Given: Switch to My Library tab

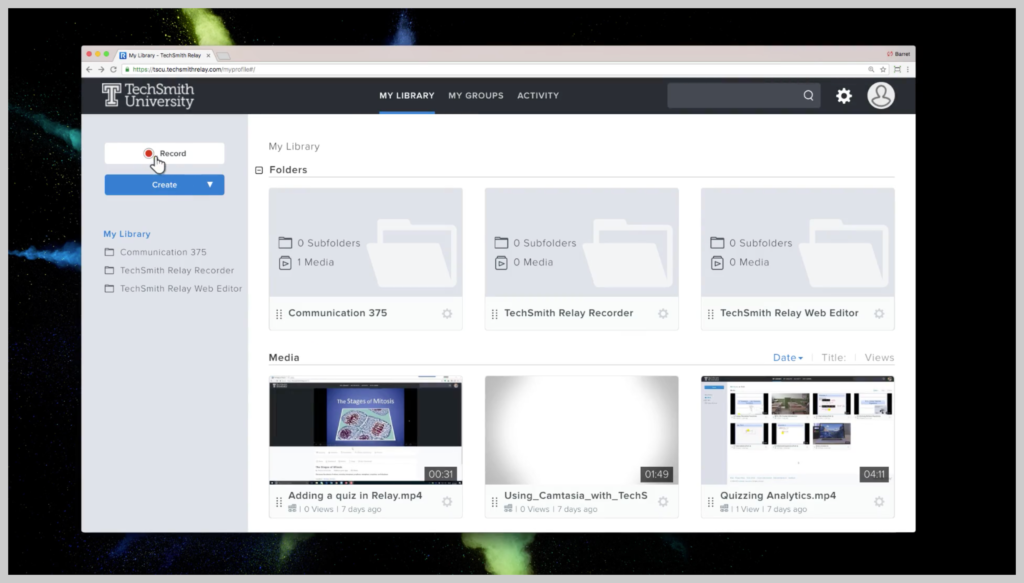Looking at the screenshot, I should click(x=406, y=95).
